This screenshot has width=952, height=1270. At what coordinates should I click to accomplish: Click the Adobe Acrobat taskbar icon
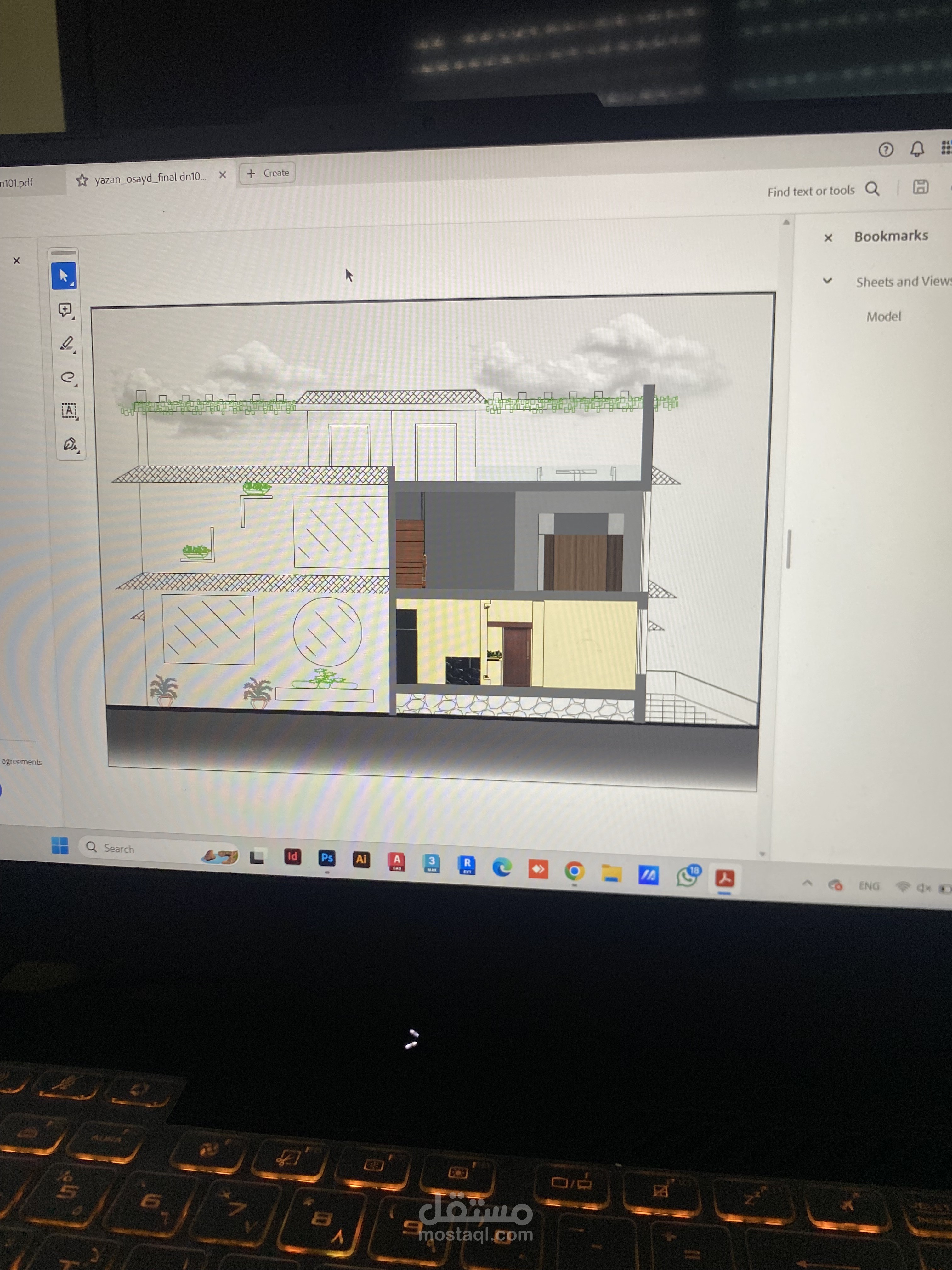click(725, 878)
